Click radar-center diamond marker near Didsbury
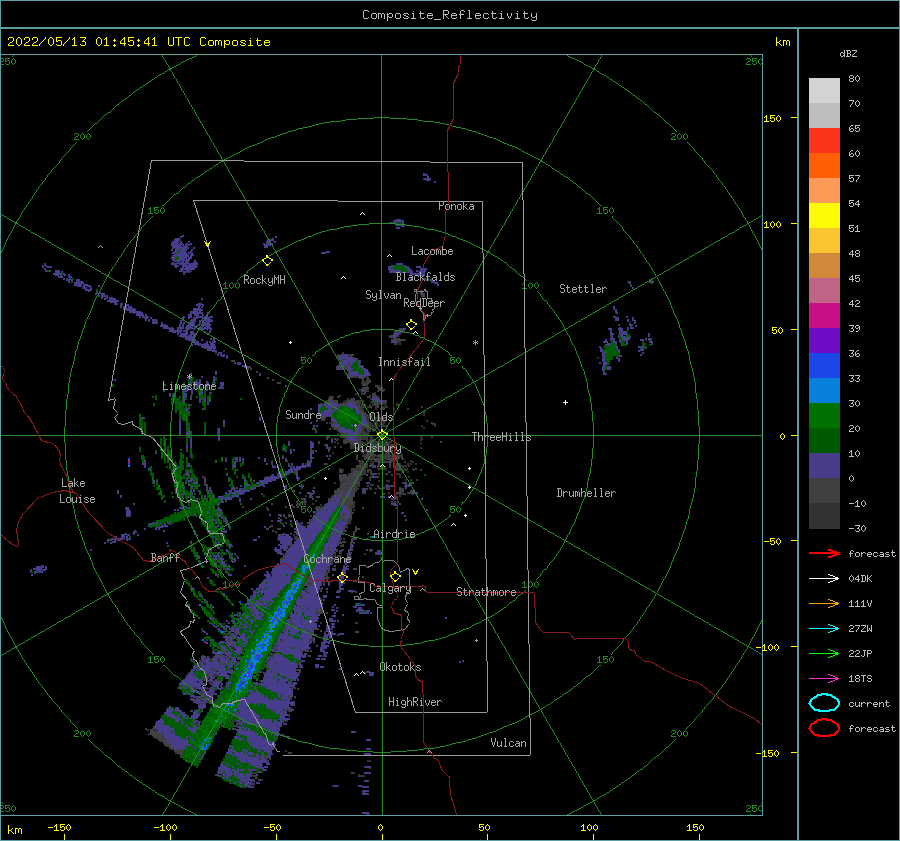900x841 pixels. [x=382, y=435]
